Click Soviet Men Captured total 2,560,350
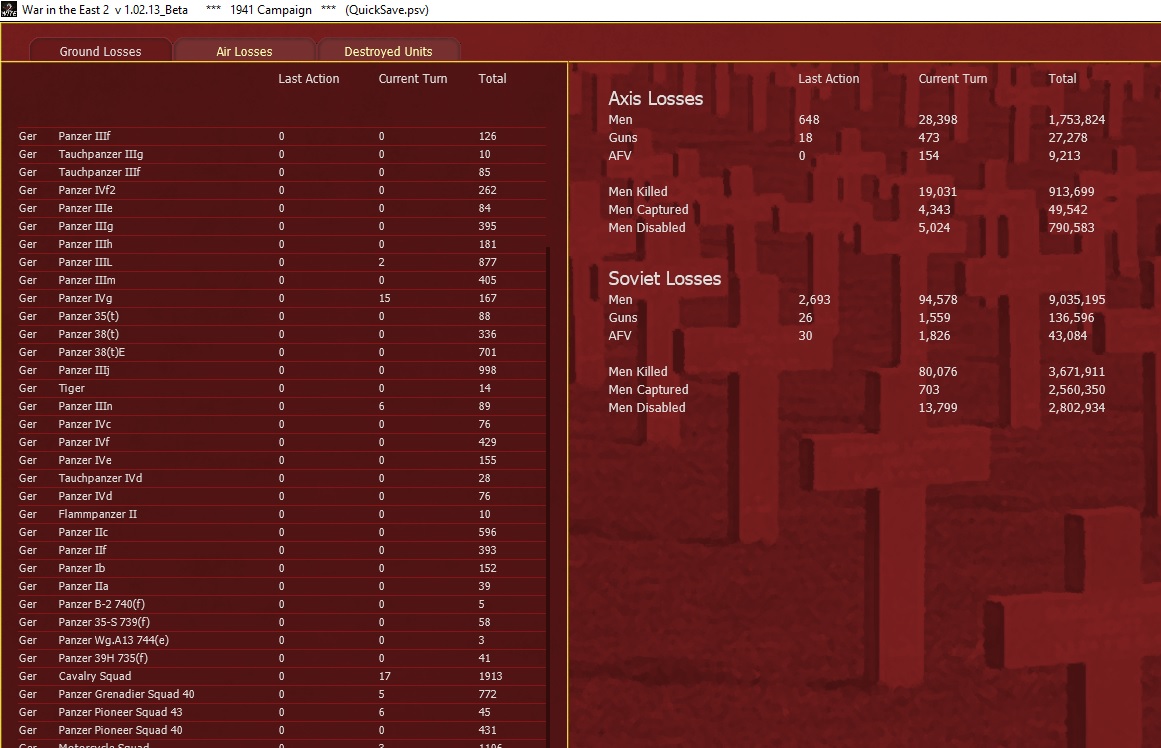This screenshot has height=748, width=1161. pyautogui.click(x=1077, y=390)
